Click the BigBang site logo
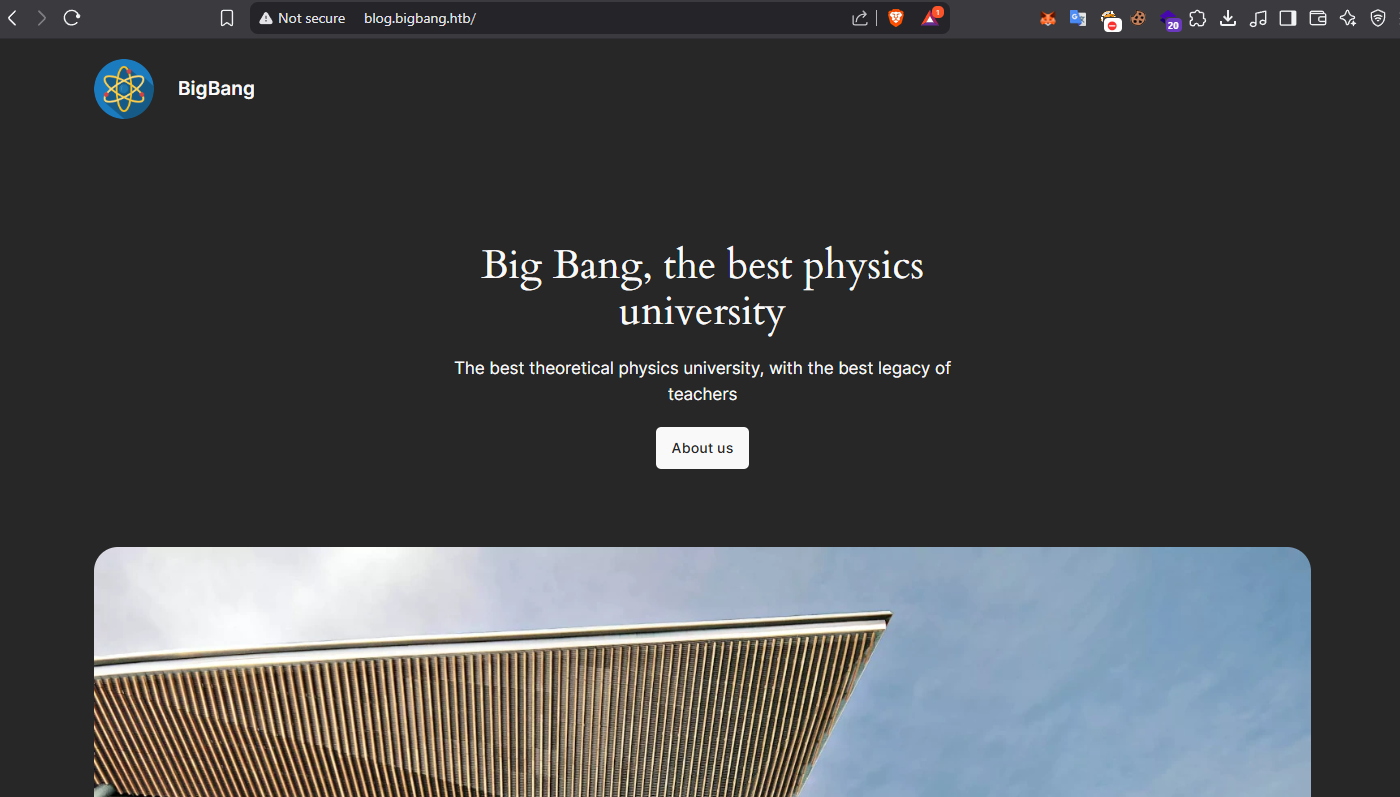 tap(123, 88)
